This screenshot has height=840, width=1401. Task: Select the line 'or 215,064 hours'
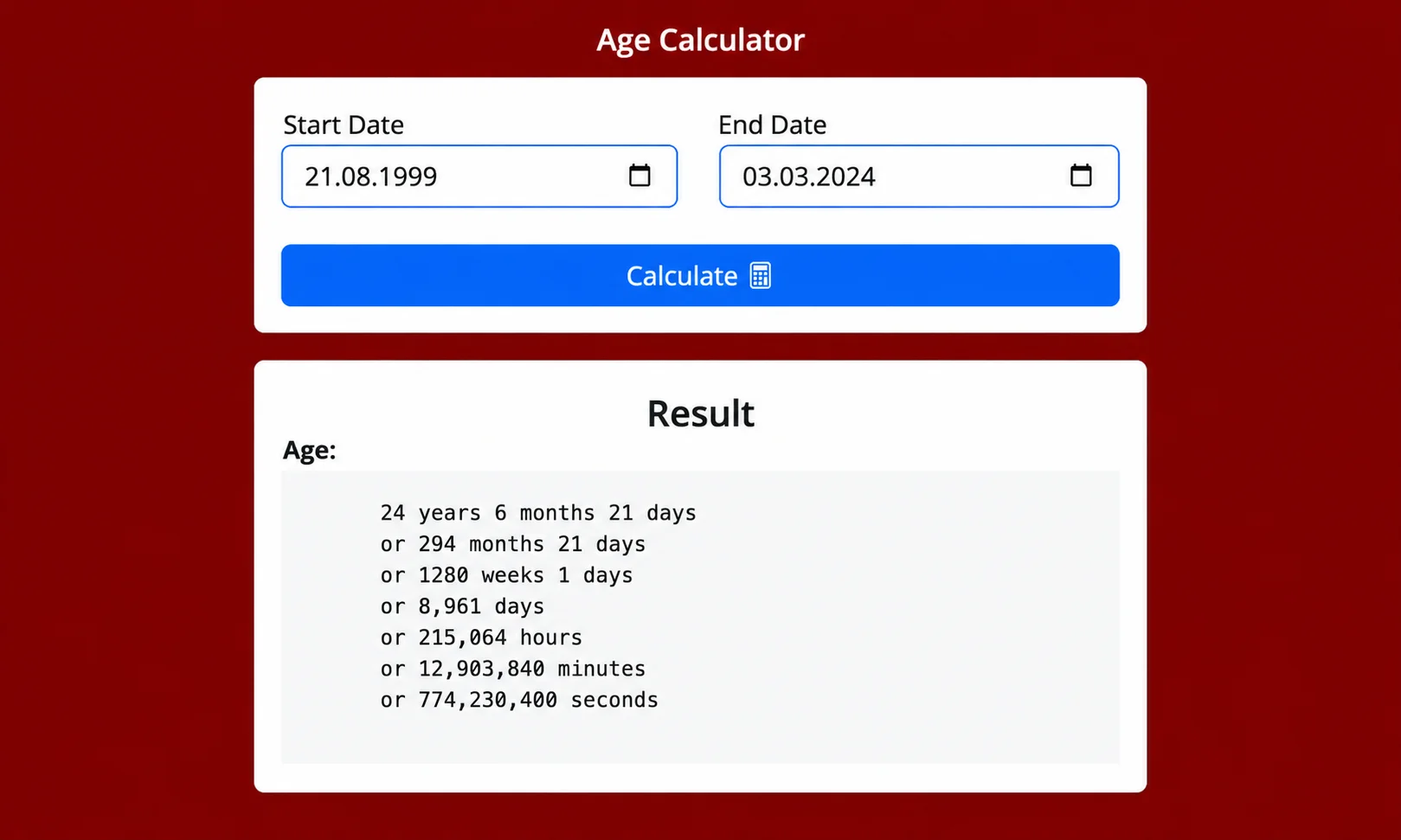[x=481, y=638]
